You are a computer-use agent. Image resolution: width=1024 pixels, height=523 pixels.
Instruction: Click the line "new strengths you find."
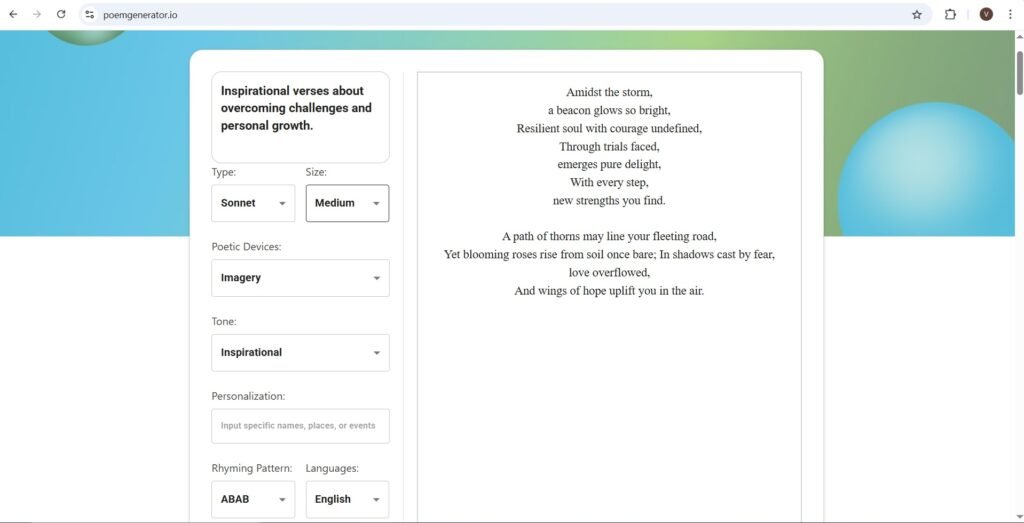(x=609, y=200)
